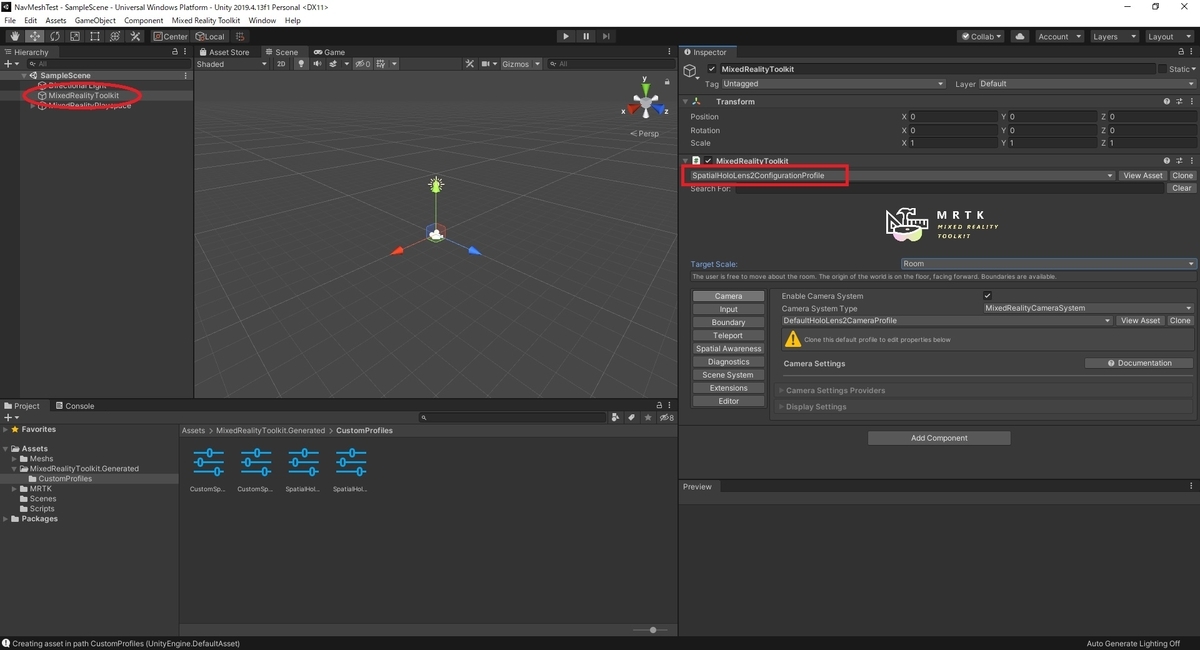Select the Input settings tab
Viewport: 1200px width, 650px height.
click(728, 309)
